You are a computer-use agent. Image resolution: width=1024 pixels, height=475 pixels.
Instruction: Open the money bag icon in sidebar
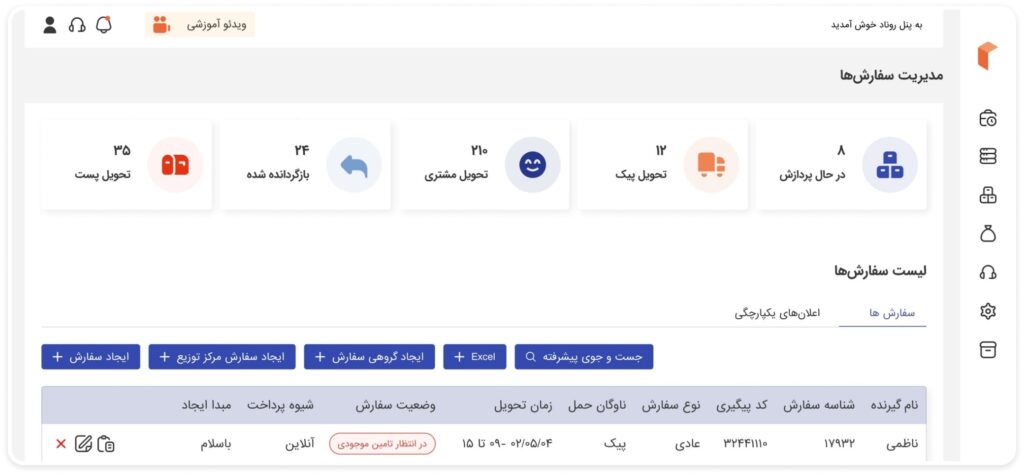coord(988,234)
